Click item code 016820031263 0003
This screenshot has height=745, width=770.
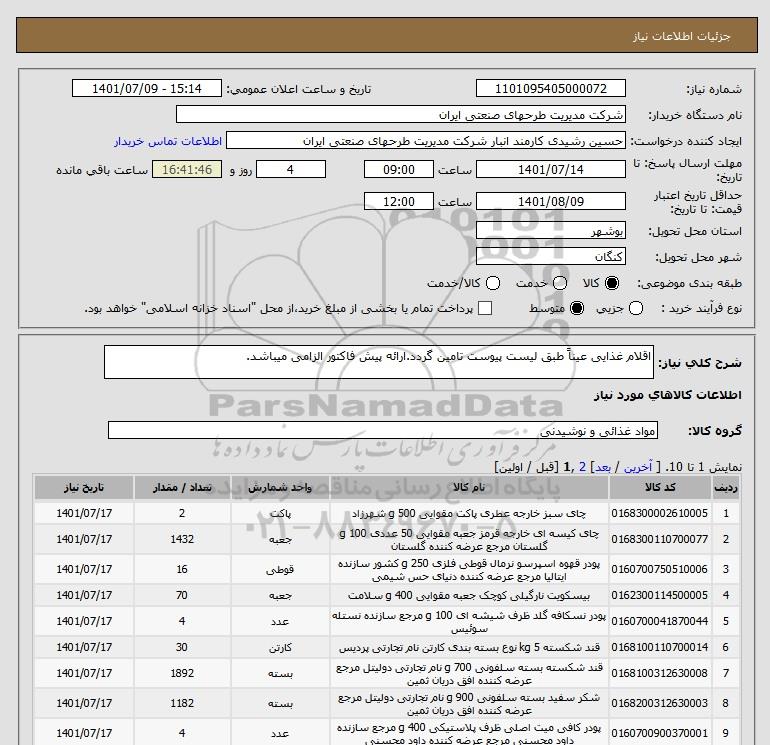[x=660, y=703]
